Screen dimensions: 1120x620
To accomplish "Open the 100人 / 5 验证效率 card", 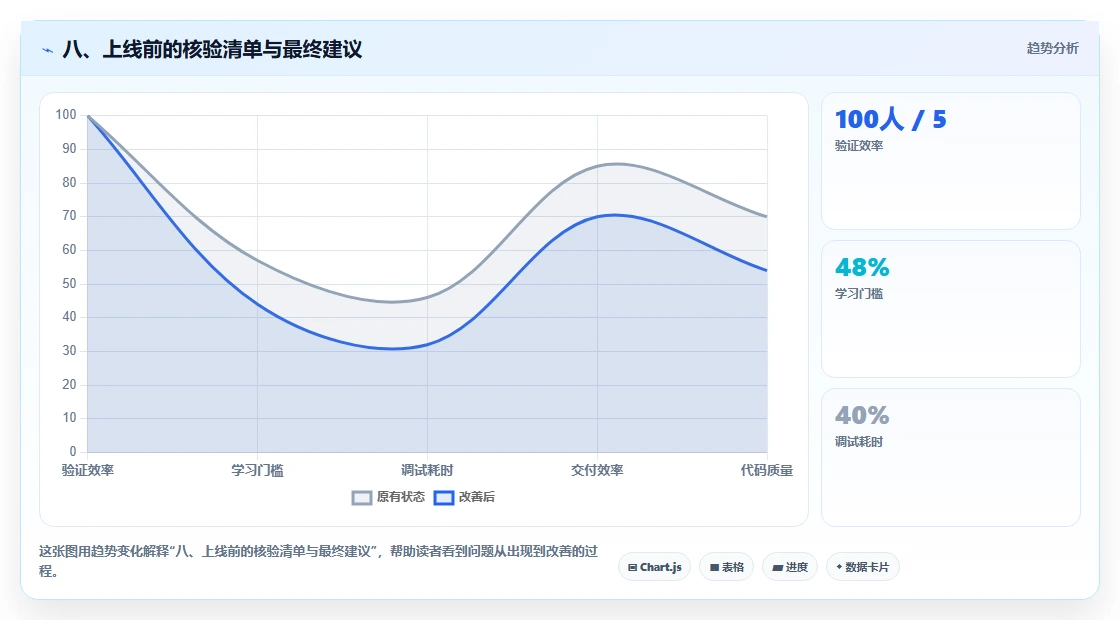I will (951, 161).
